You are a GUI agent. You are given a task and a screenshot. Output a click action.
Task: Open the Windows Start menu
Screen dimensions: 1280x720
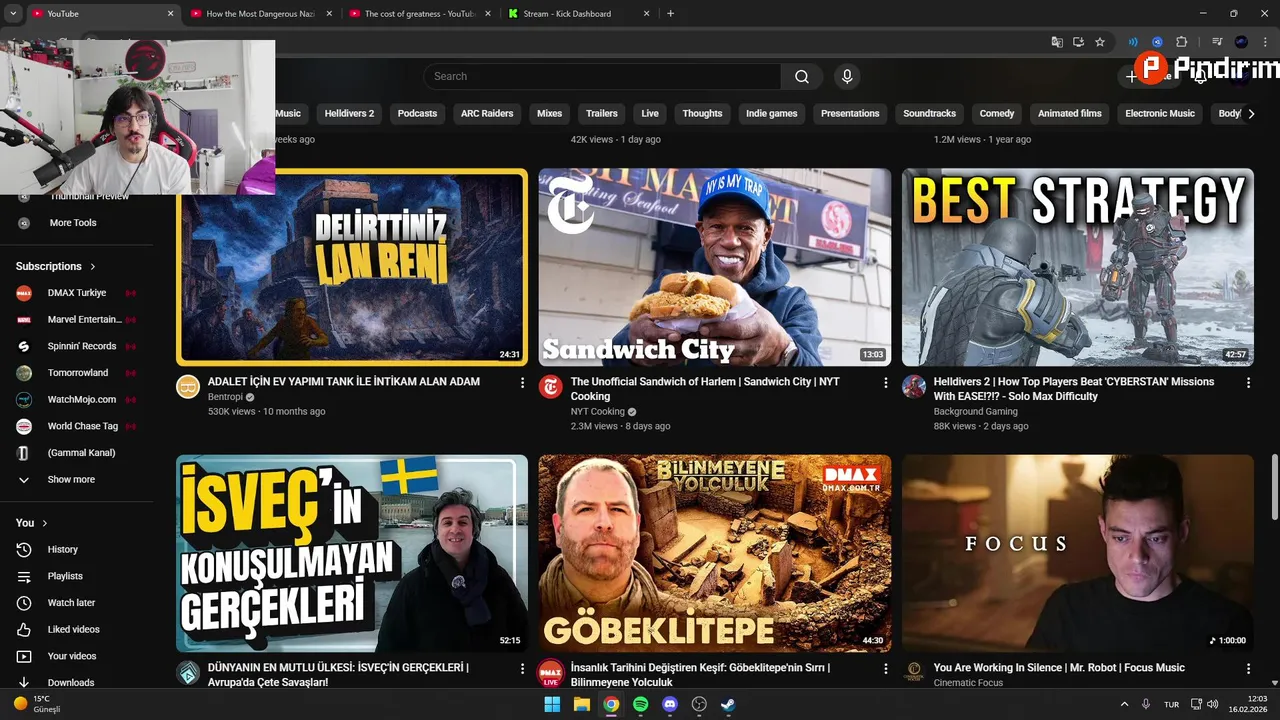552,704
